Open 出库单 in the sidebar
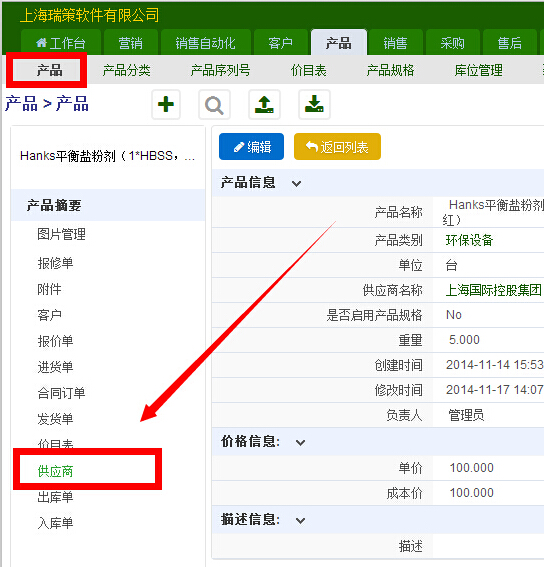This screenshot has height=567, width=544. pyautogui.click(x=55, y=497)
